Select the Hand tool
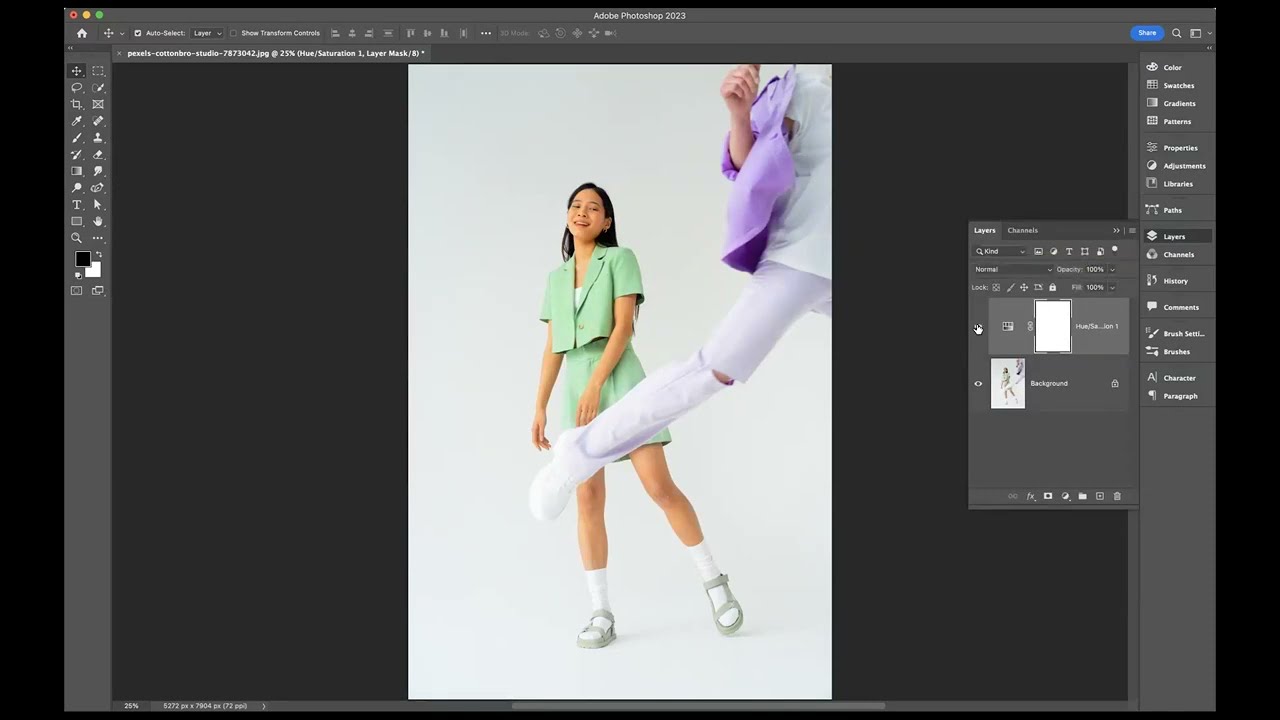The image size is (1280, 720). tap(98, 221)
